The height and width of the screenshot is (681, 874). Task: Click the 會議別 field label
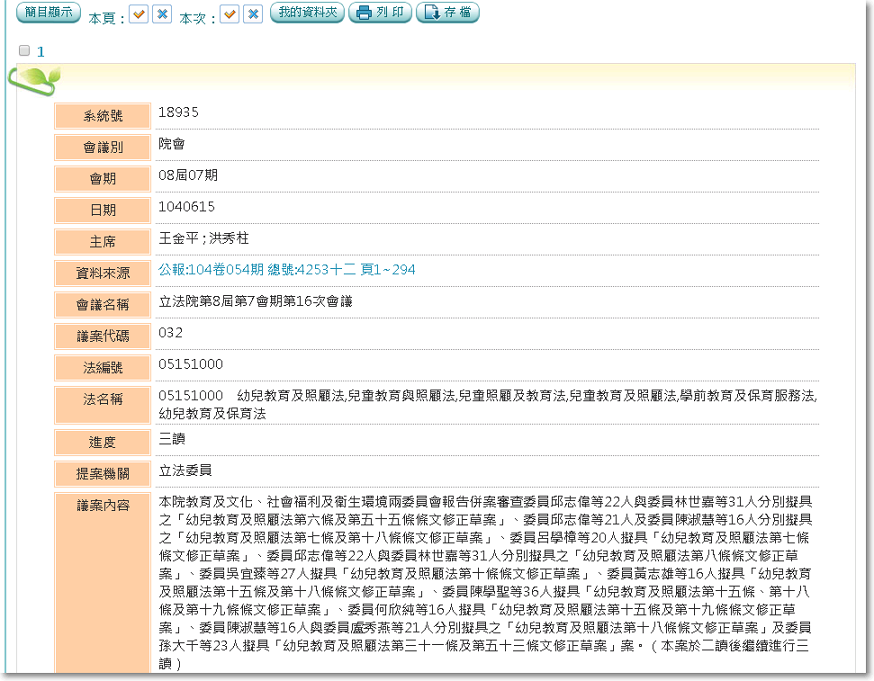[103, 148]
